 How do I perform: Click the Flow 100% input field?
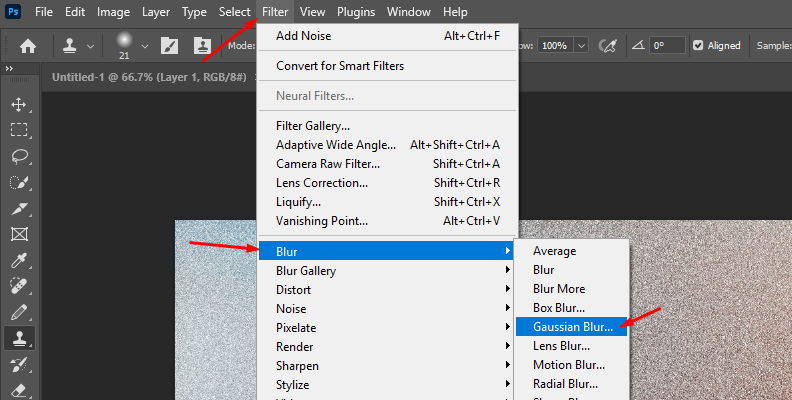(x=555, y=45)
